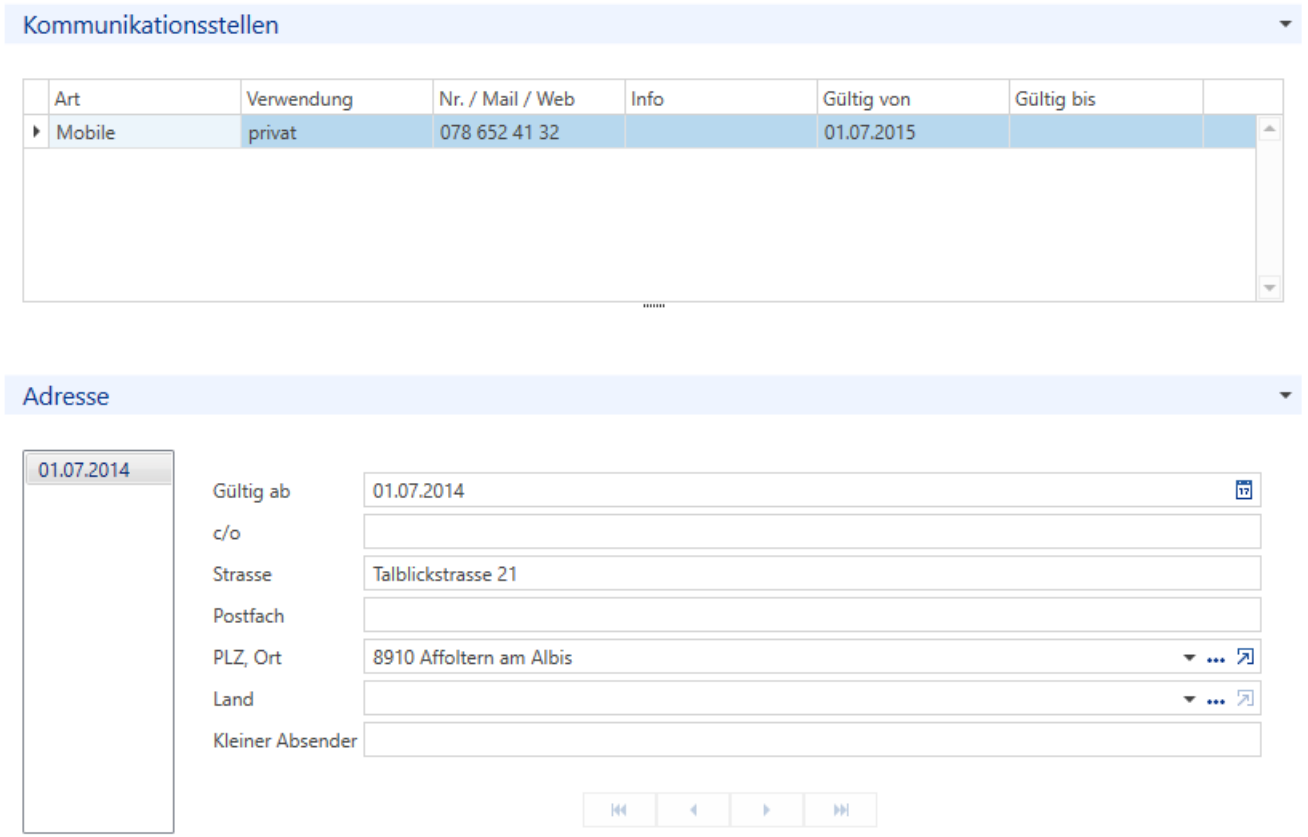Open calendar picker for Gültig ab
The image size is (1308, 837).
[x=1243, y=490]
